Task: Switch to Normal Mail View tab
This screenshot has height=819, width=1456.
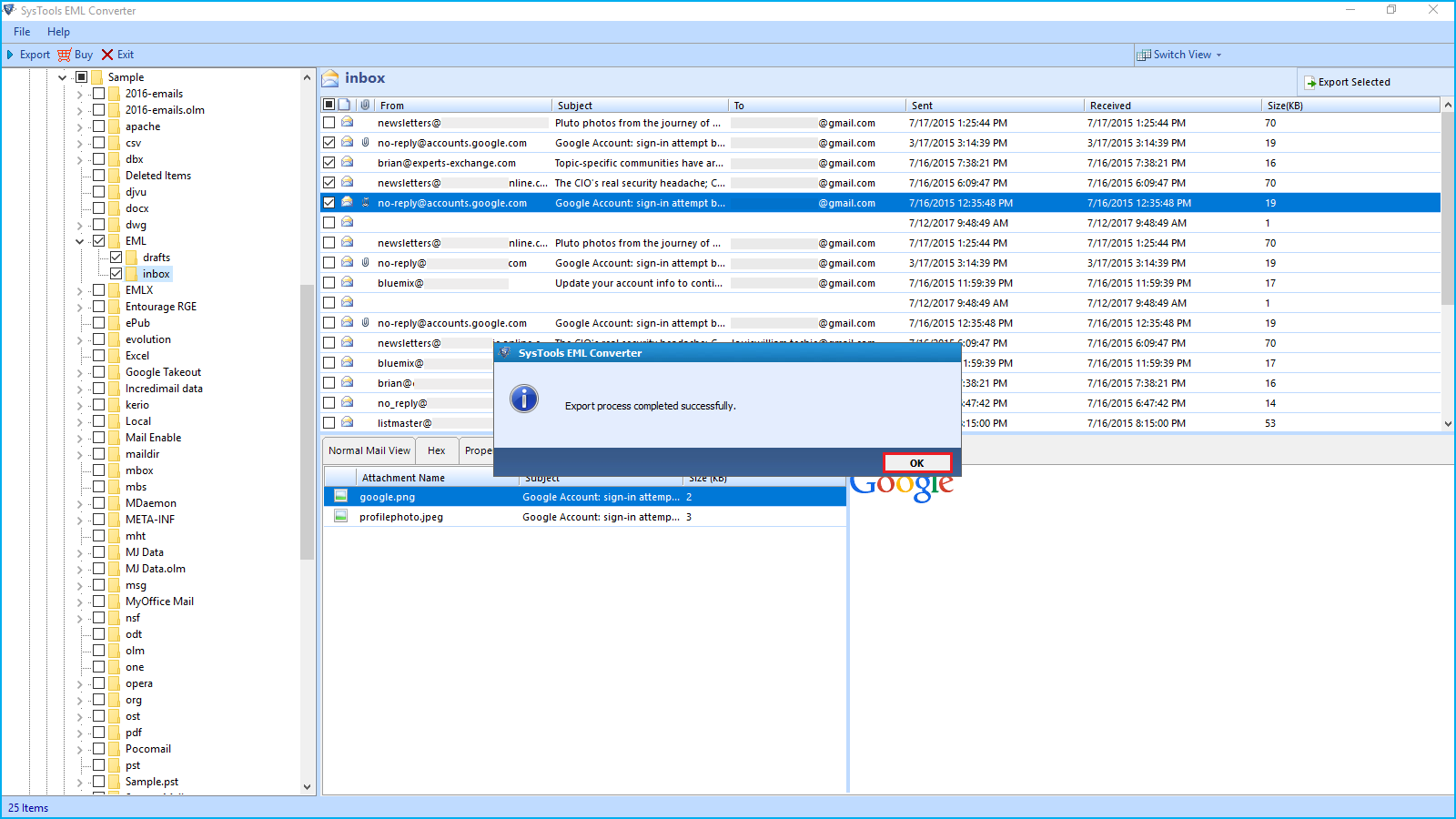Action: click(x=369, y=450)
